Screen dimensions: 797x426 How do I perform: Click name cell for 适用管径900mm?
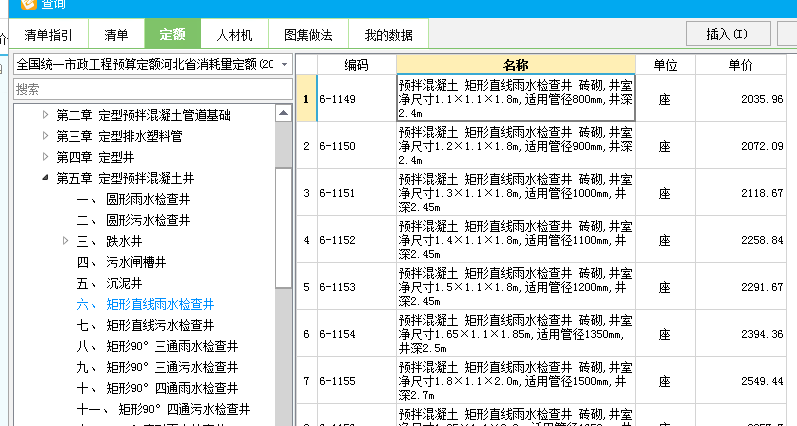(x=515, y=146)
